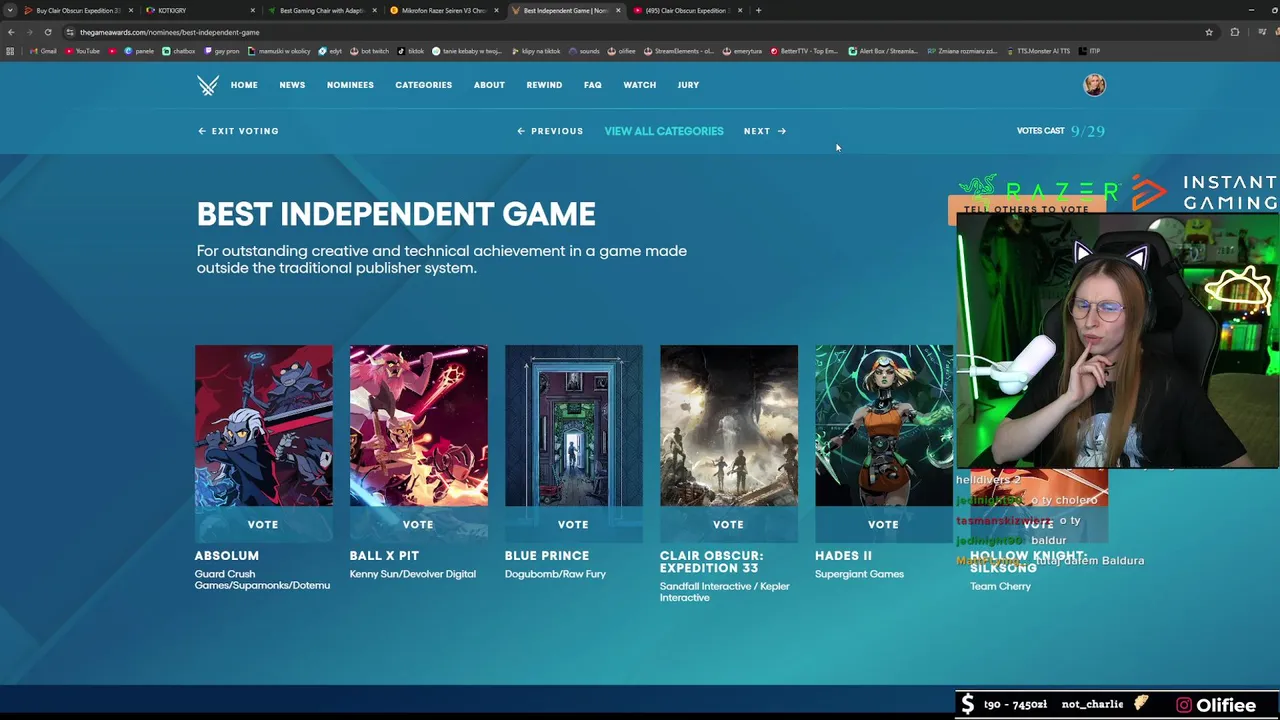Image resolution: width=1280 pixels, height=720 pixels.
Task: Switch to Mikrofon Razer Seiren V3 tab
Action: [x=442, y=10]
